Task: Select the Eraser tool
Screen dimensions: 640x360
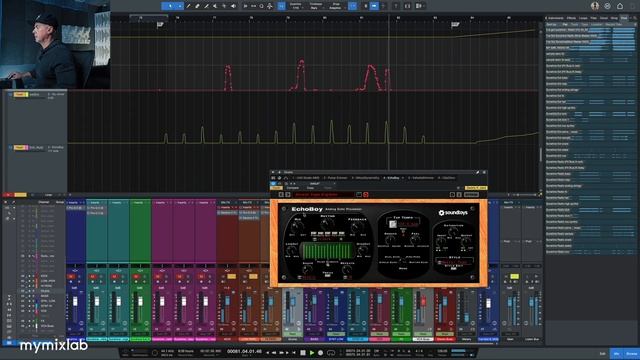Action: point(198,6)
